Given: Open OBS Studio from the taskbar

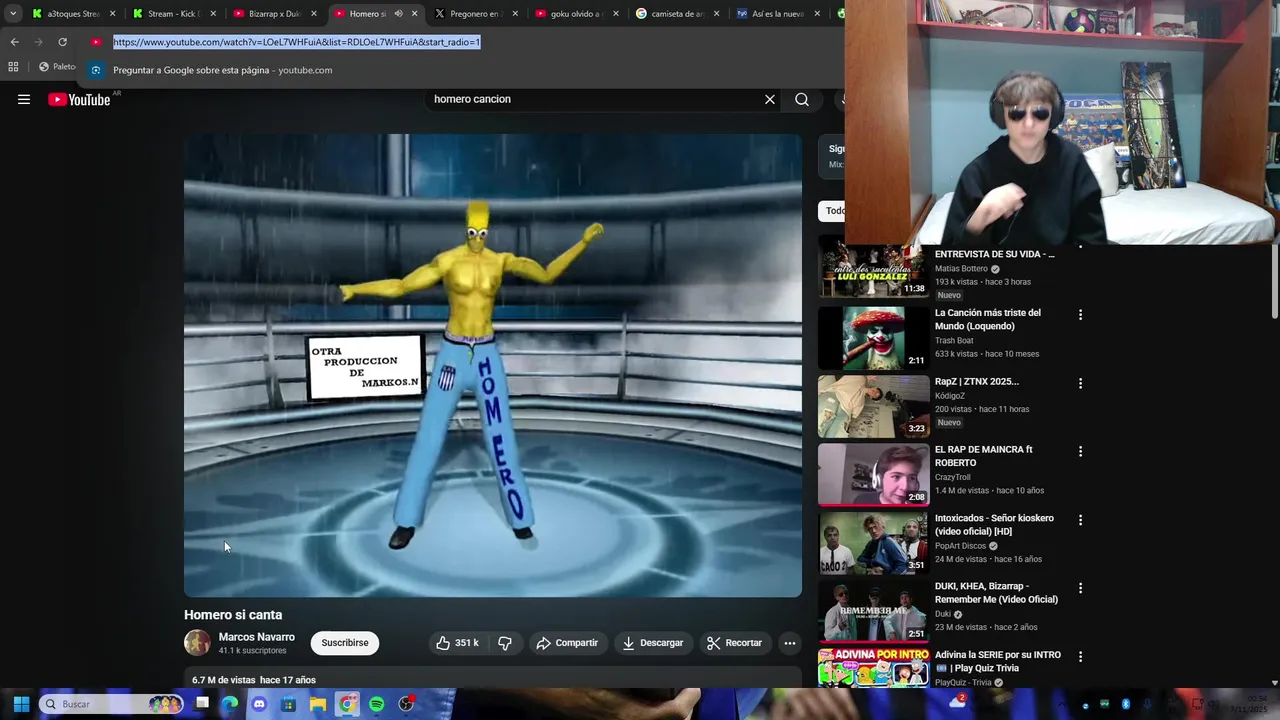Looking at the screenshot, I should click(406, 704).
